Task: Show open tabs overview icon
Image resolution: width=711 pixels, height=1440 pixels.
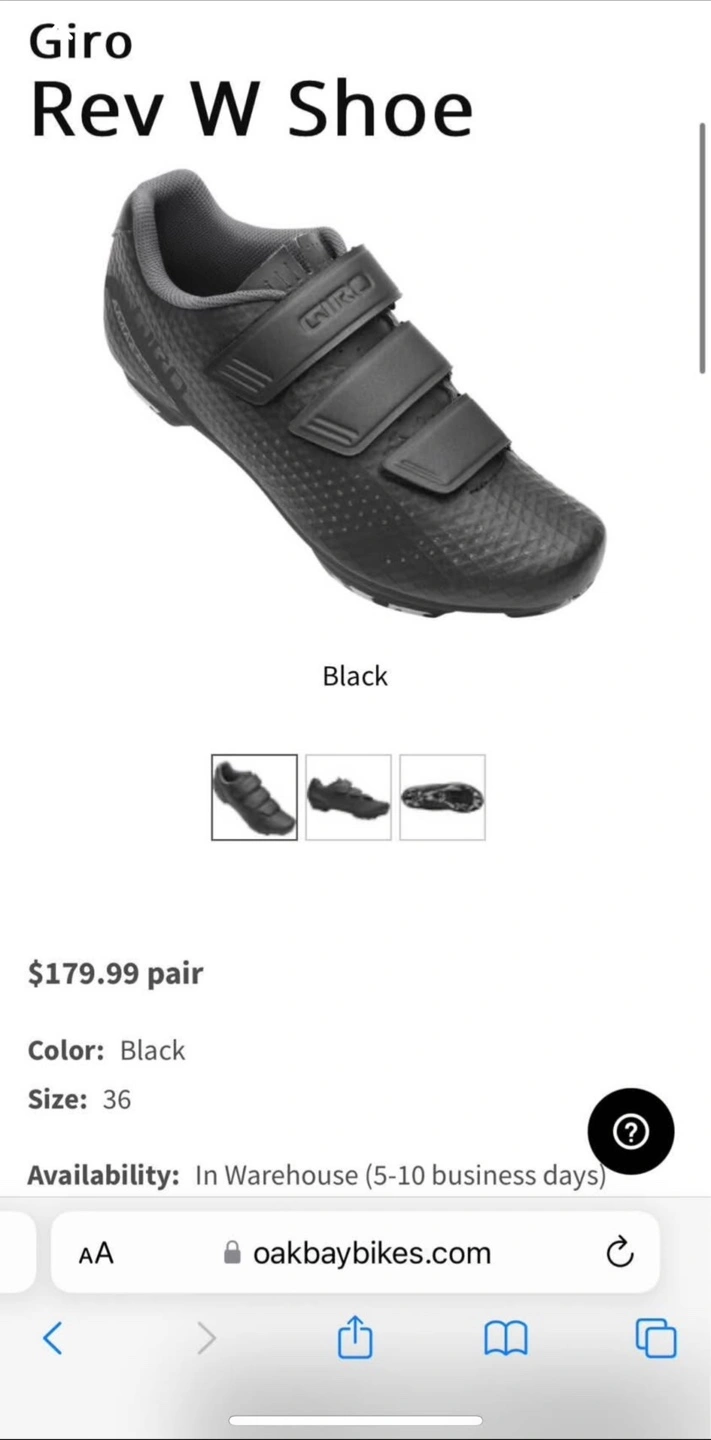Action: [x=656, y=1338]
